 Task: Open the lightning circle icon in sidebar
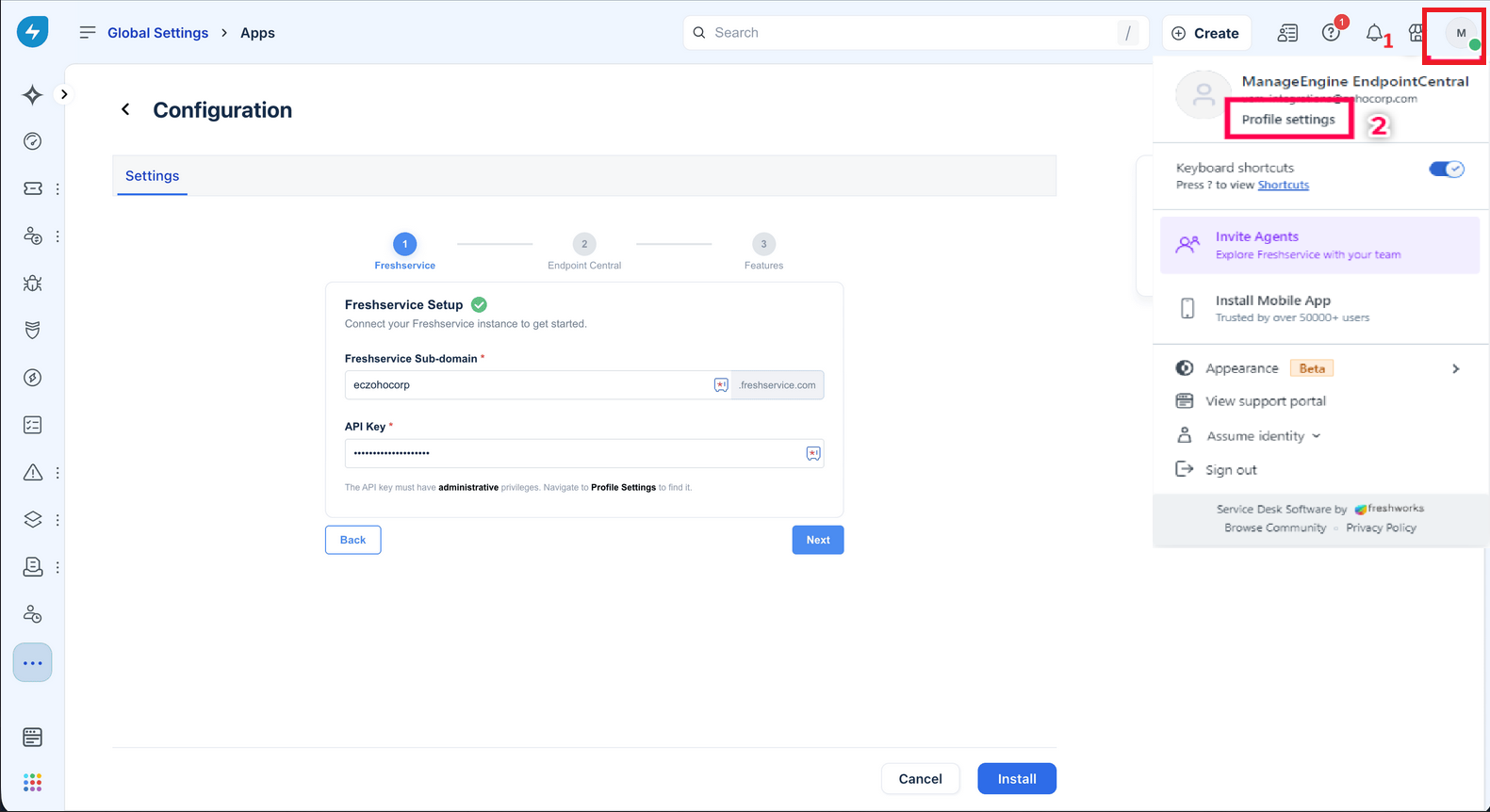(33, 378)
